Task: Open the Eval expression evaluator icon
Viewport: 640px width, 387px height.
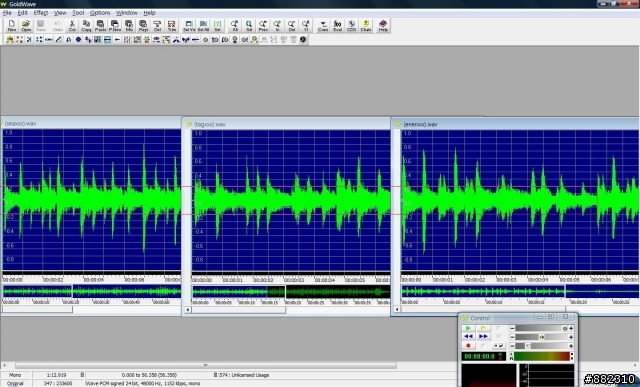Action: 338,26
